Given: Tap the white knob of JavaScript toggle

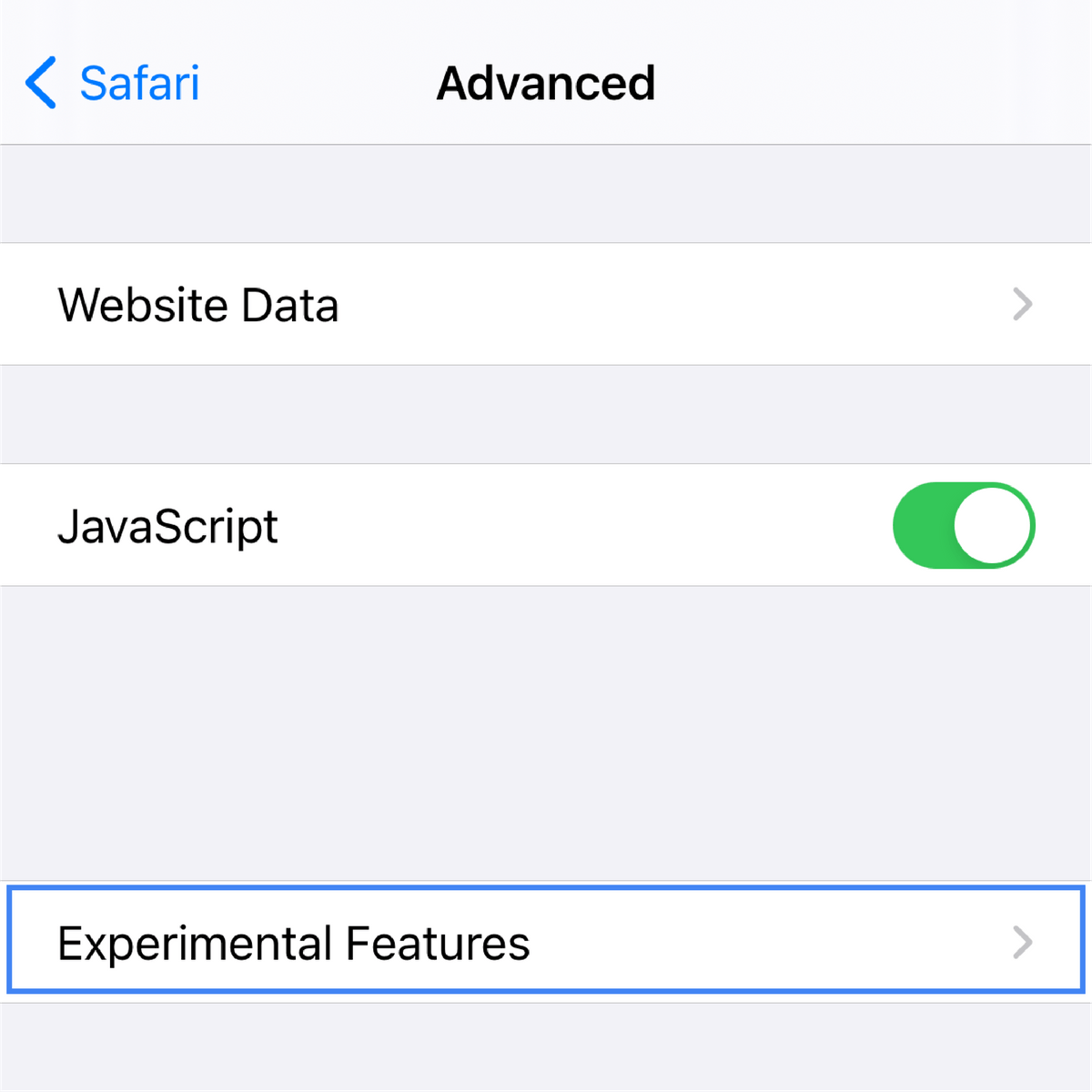Looking at the screenshot, I should click(993, 526).
